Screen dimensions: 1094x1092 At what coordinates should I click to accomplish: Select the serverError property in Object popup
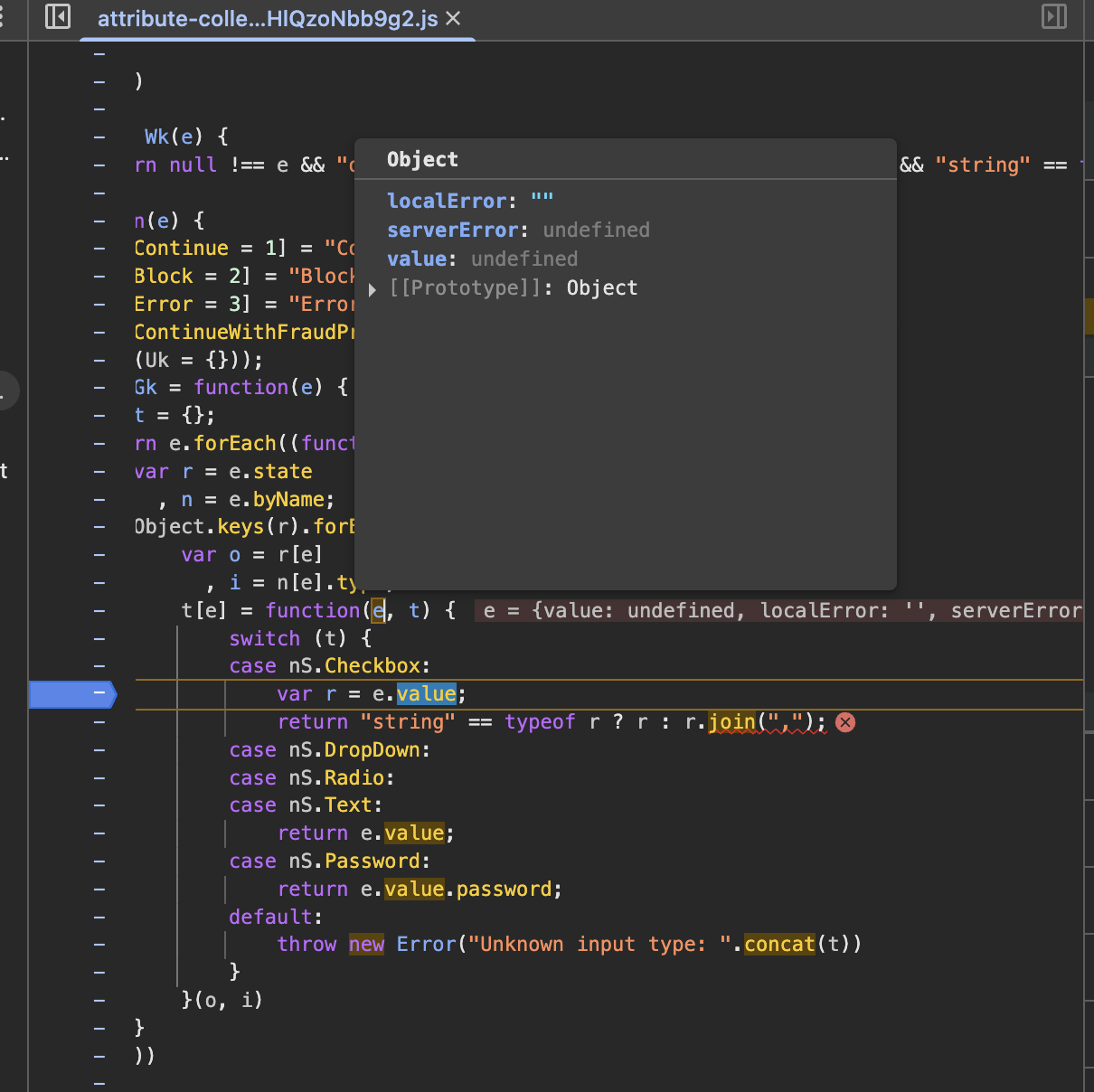pyautogui.click(x=452, y=230)
